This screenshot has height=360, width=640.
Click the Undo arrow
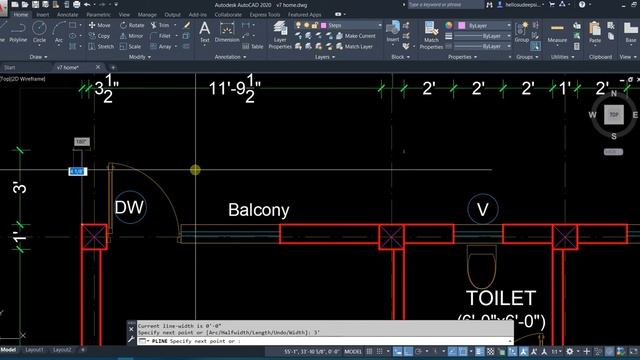[x=87, y=4]
